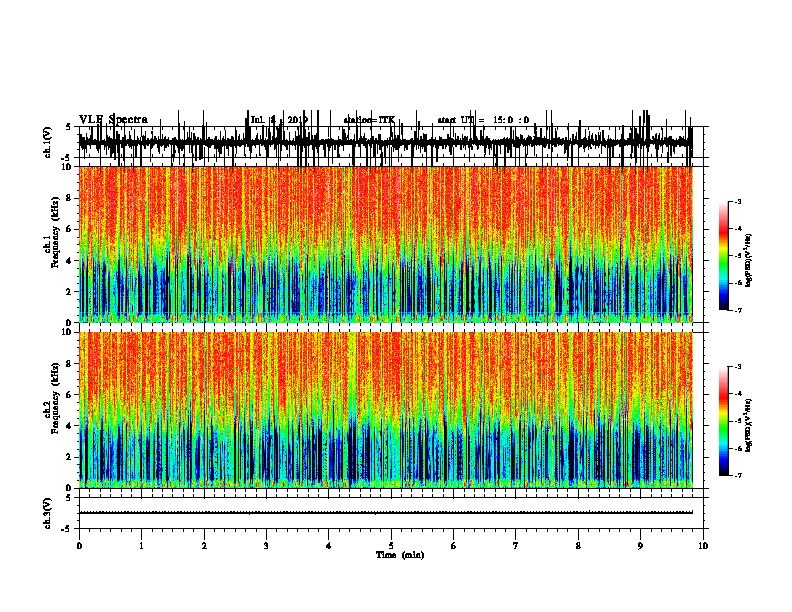The image size is (792, 612).
Task: Click the time axis tick label 0
Action: pyautogui.click(x=79, y=546)
